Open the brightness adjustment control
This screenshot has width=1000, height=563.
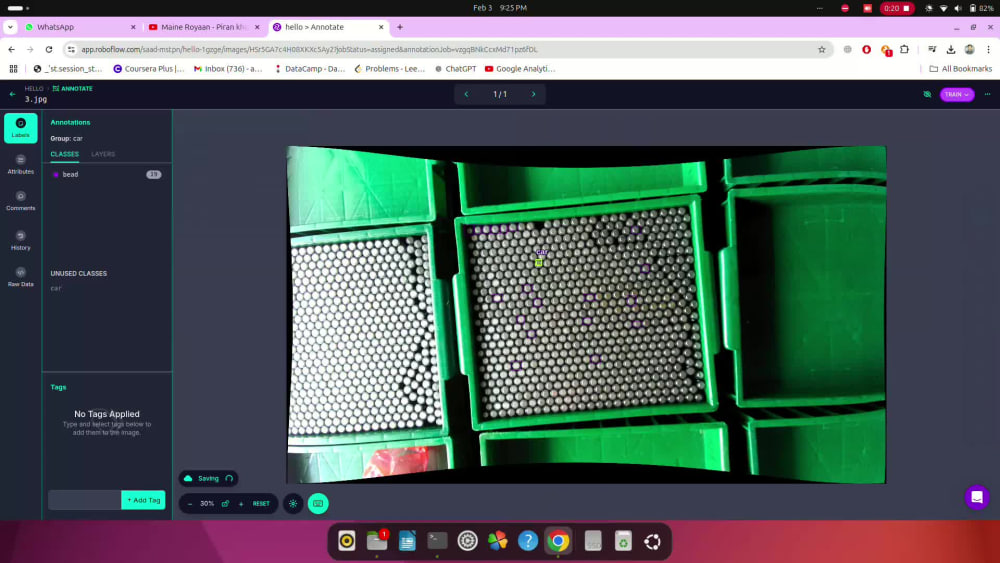[293, 504]
